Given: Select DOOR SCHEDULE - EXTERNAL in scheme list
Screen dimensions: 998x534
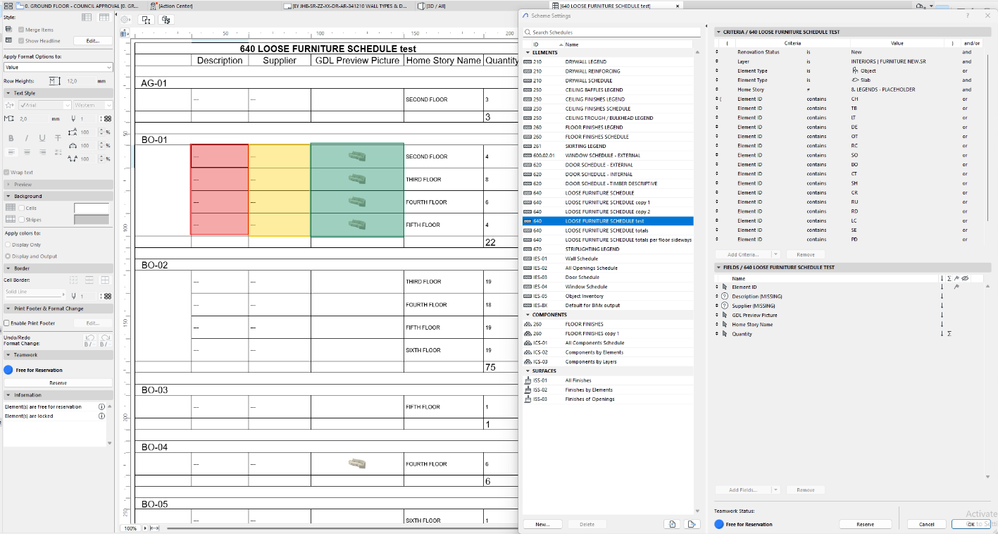Looking at the screenshot, I should [599, 165].
